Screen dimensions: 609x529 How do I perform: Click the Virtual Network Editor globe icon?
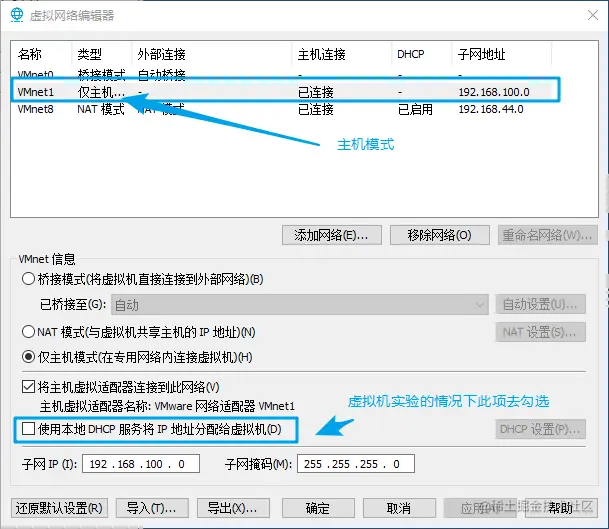click(17, 15)
